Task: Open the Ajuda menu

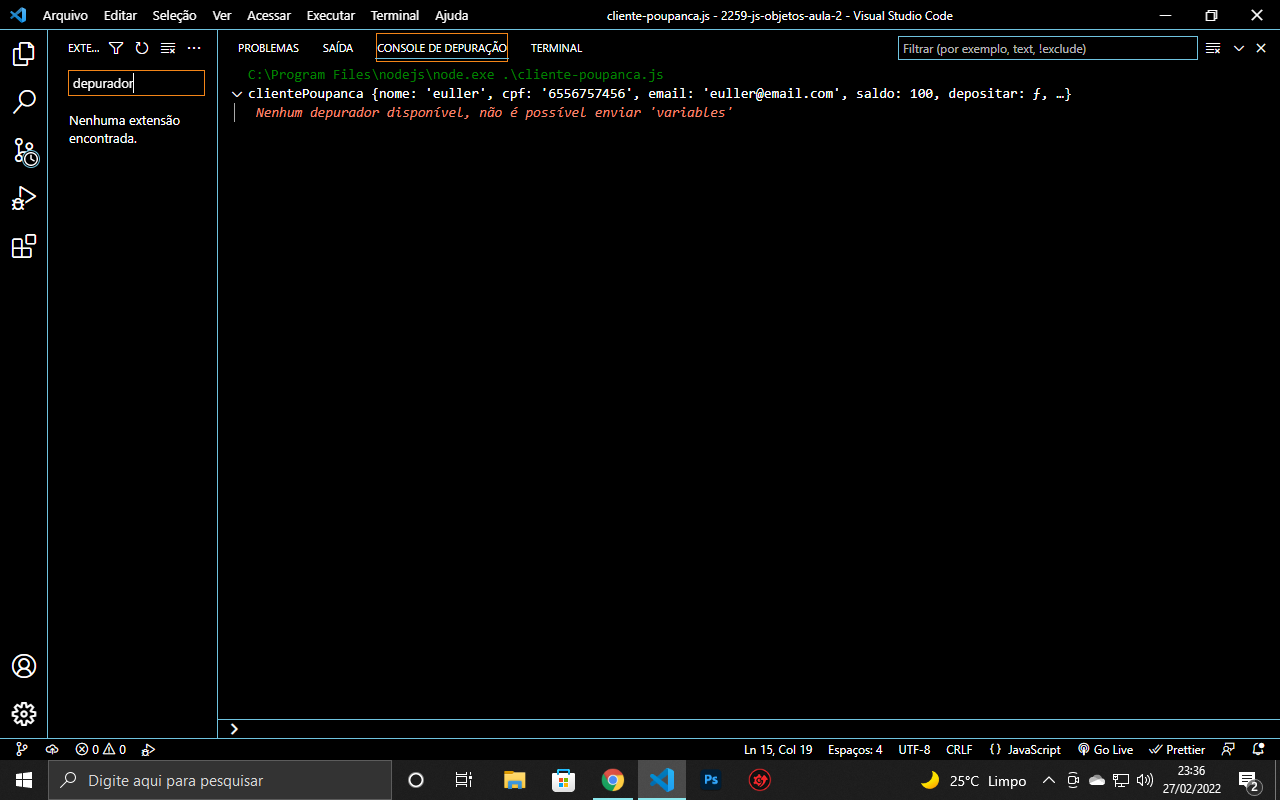Action: (451, 15)
